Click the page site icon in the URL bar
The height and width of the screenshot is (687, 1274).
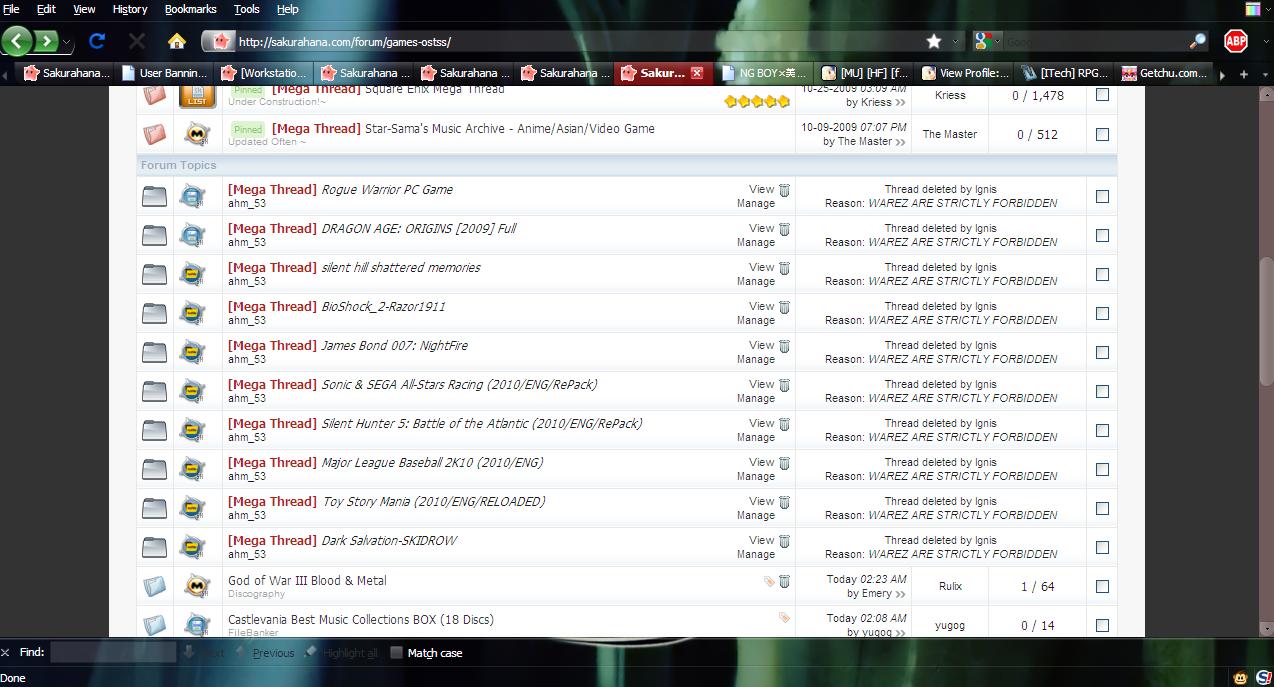(221, 41)
